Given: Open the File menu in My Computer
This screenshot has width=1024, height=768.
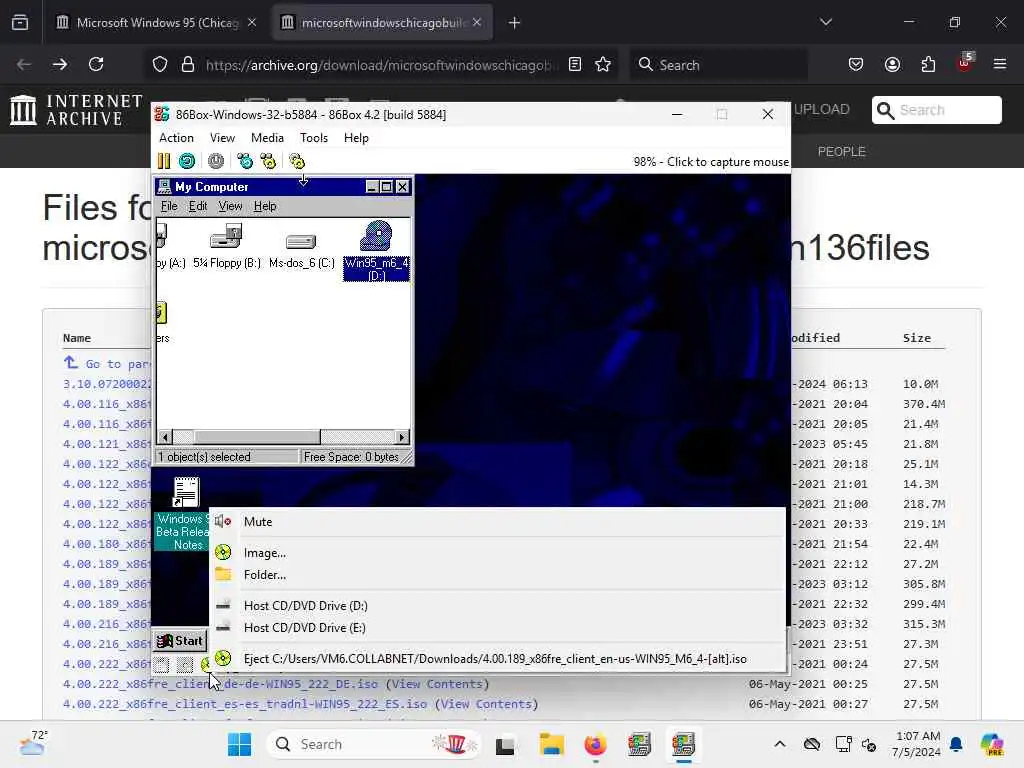Looking at the screenshot, I should pos(169,206).
